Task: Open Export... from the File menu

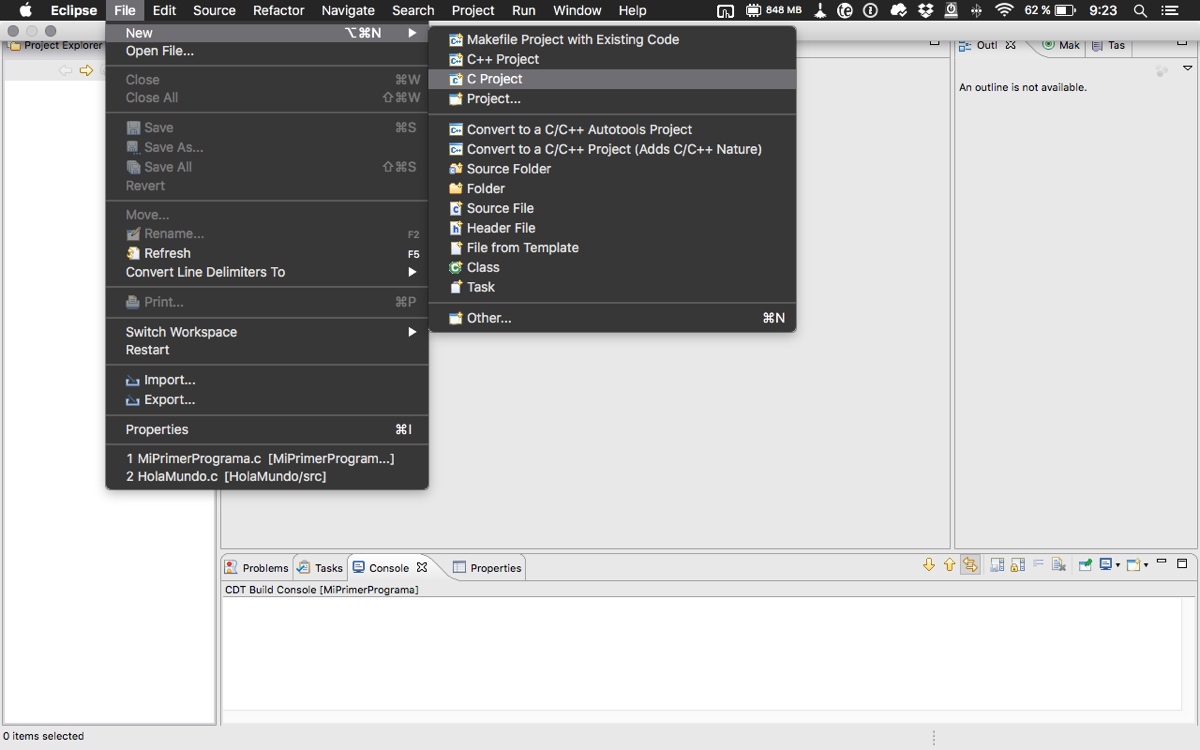Action: pos(267,400)
